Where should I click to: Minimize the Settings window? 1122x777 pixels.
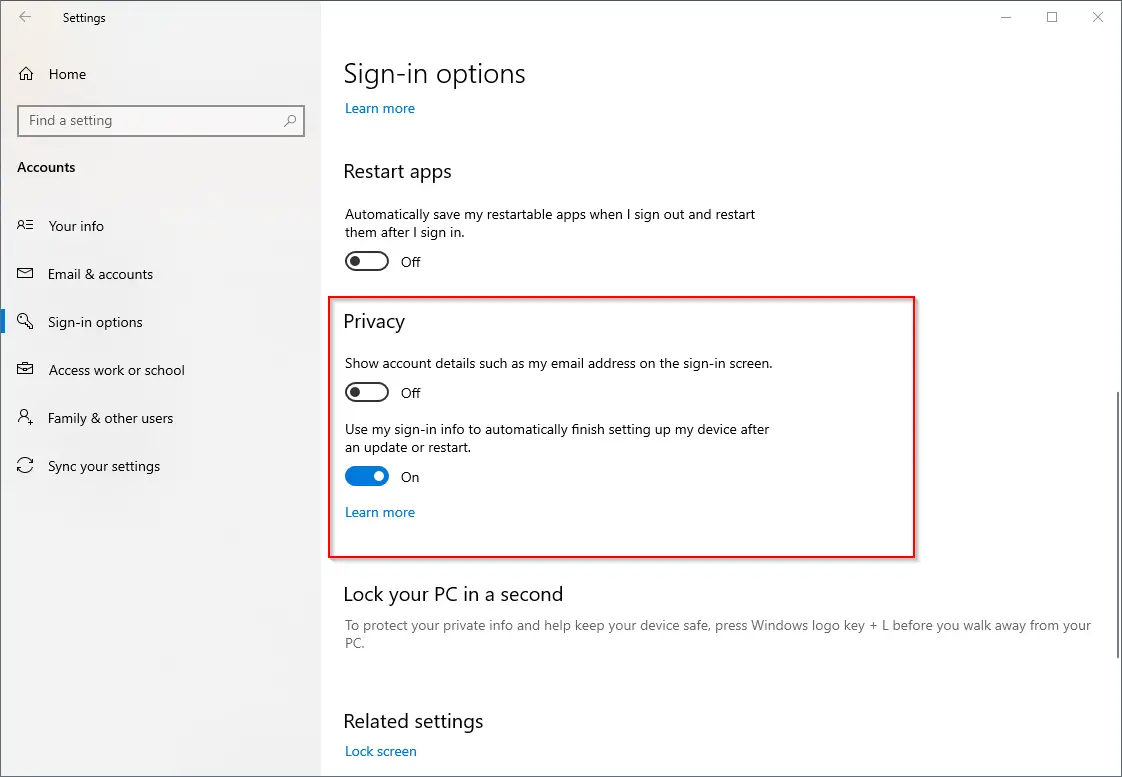(x=1006, y=17)
